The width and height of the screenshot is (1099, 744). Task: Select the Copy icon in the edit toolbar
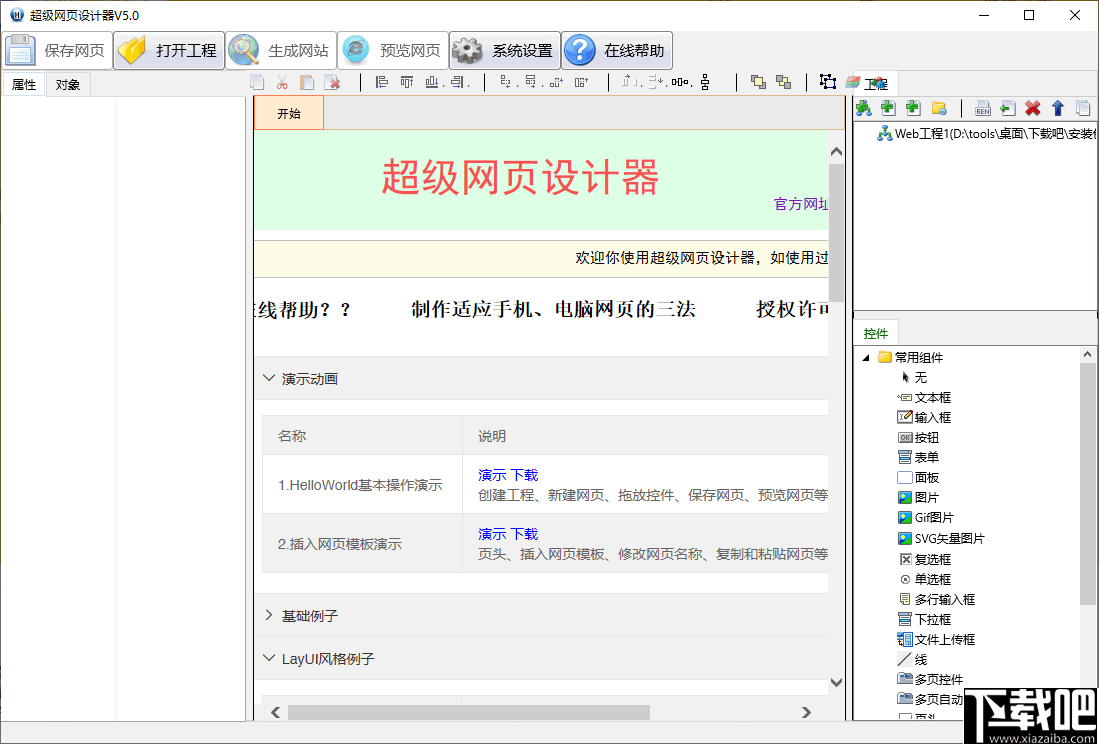(x=257, y=83)
